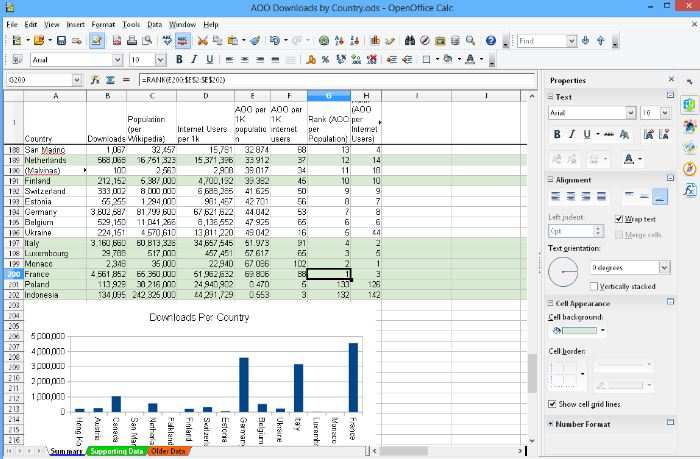700x459 pixels.
Task: Click the Find text field
Action: tap(542, 41)
